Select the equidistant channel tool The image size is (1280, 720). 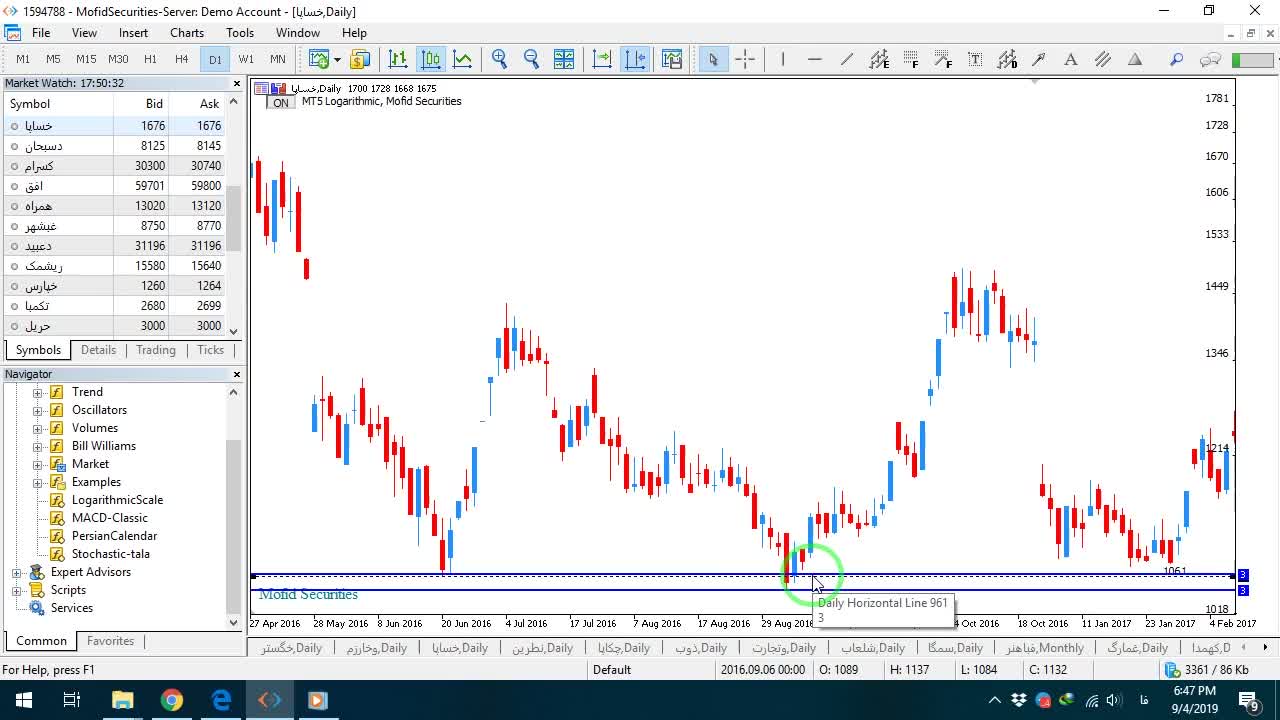[879, 59]
